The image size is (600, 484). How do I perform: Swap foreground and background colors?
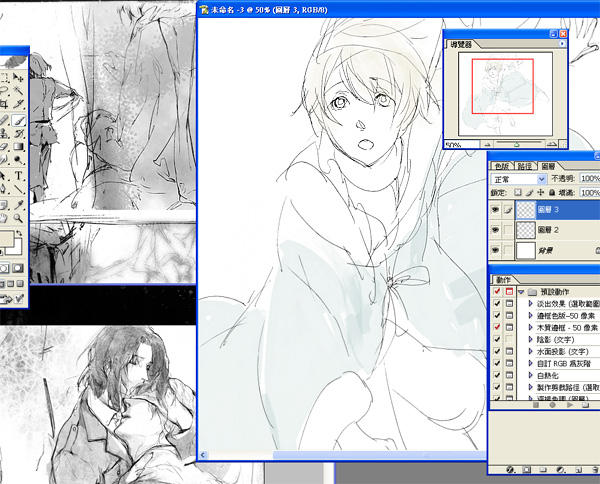pos(18,233)
